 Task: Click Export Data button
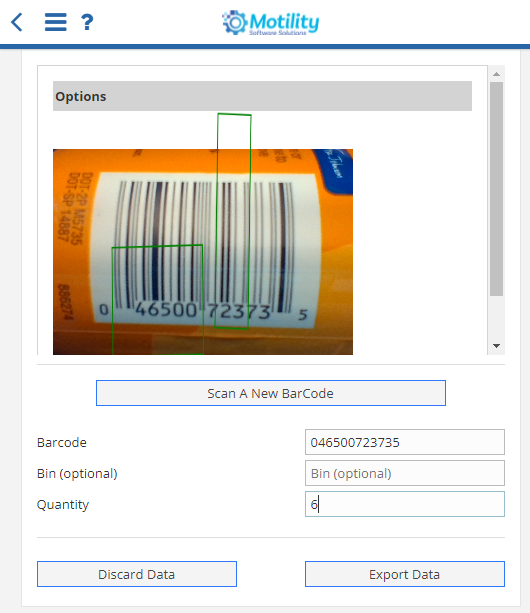point(405,574)
